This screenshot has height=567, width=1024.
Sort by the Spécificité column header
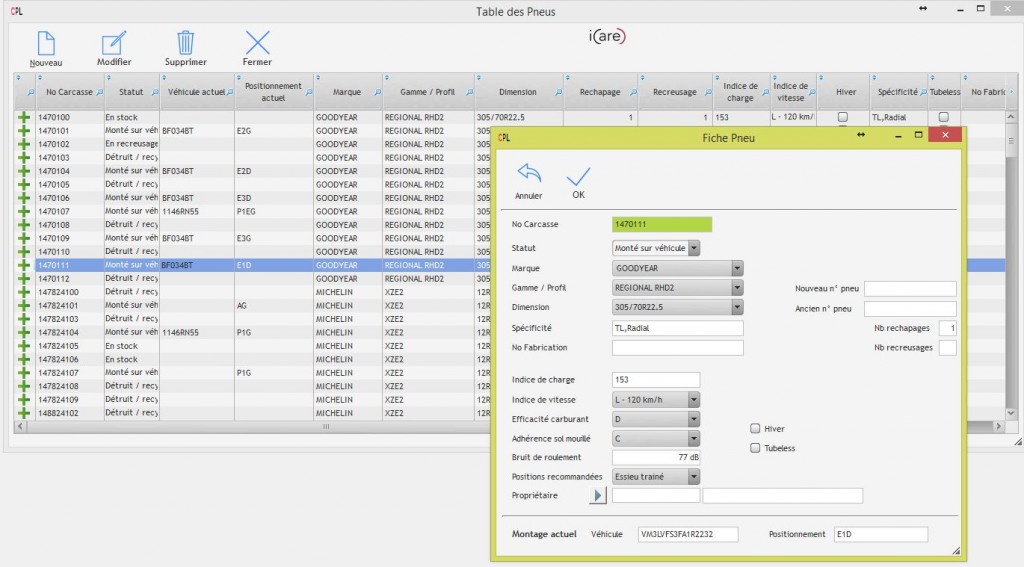click(x=897, y=92)
